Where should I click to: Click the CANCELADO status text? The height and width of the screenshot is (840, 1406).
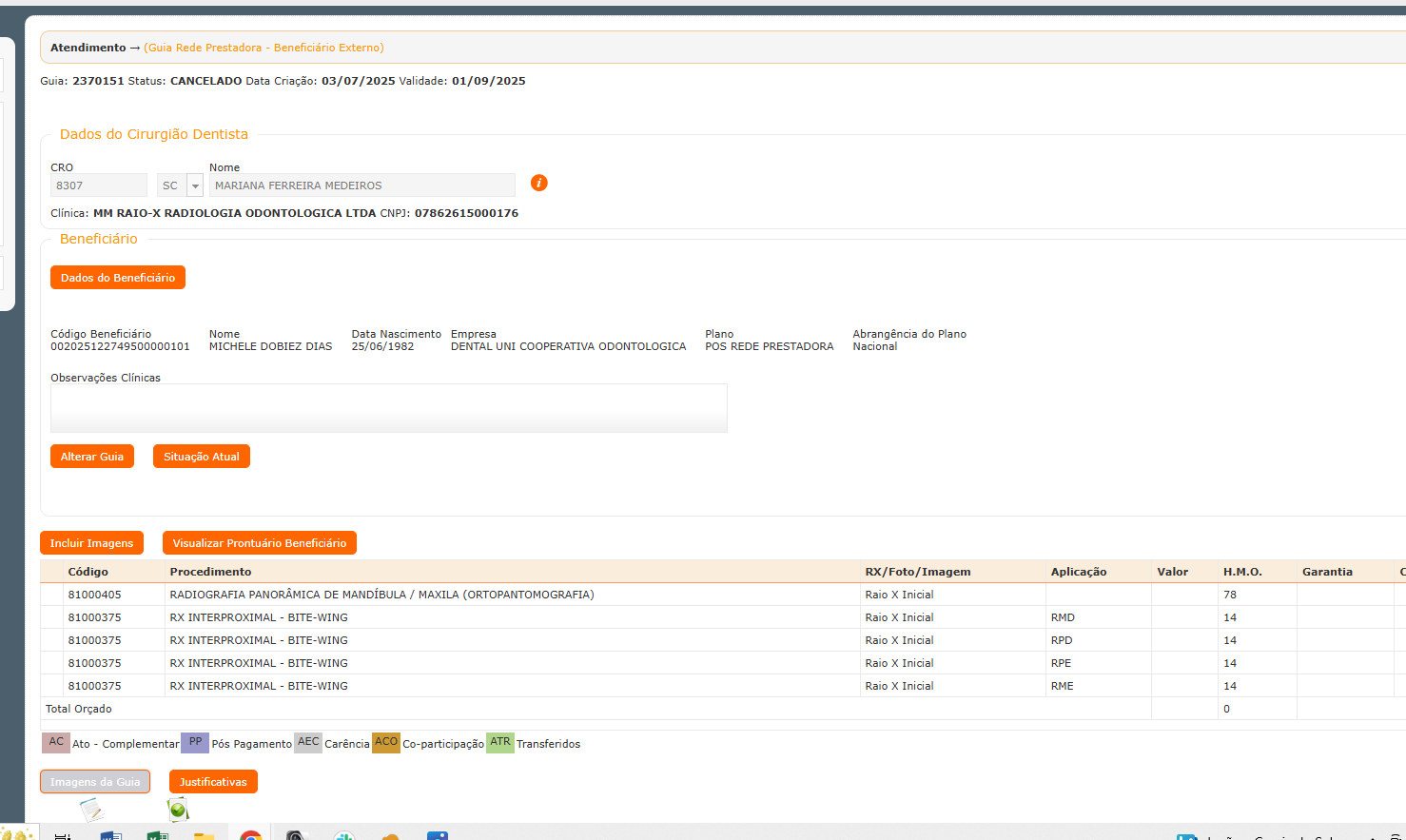pos(206,81)
